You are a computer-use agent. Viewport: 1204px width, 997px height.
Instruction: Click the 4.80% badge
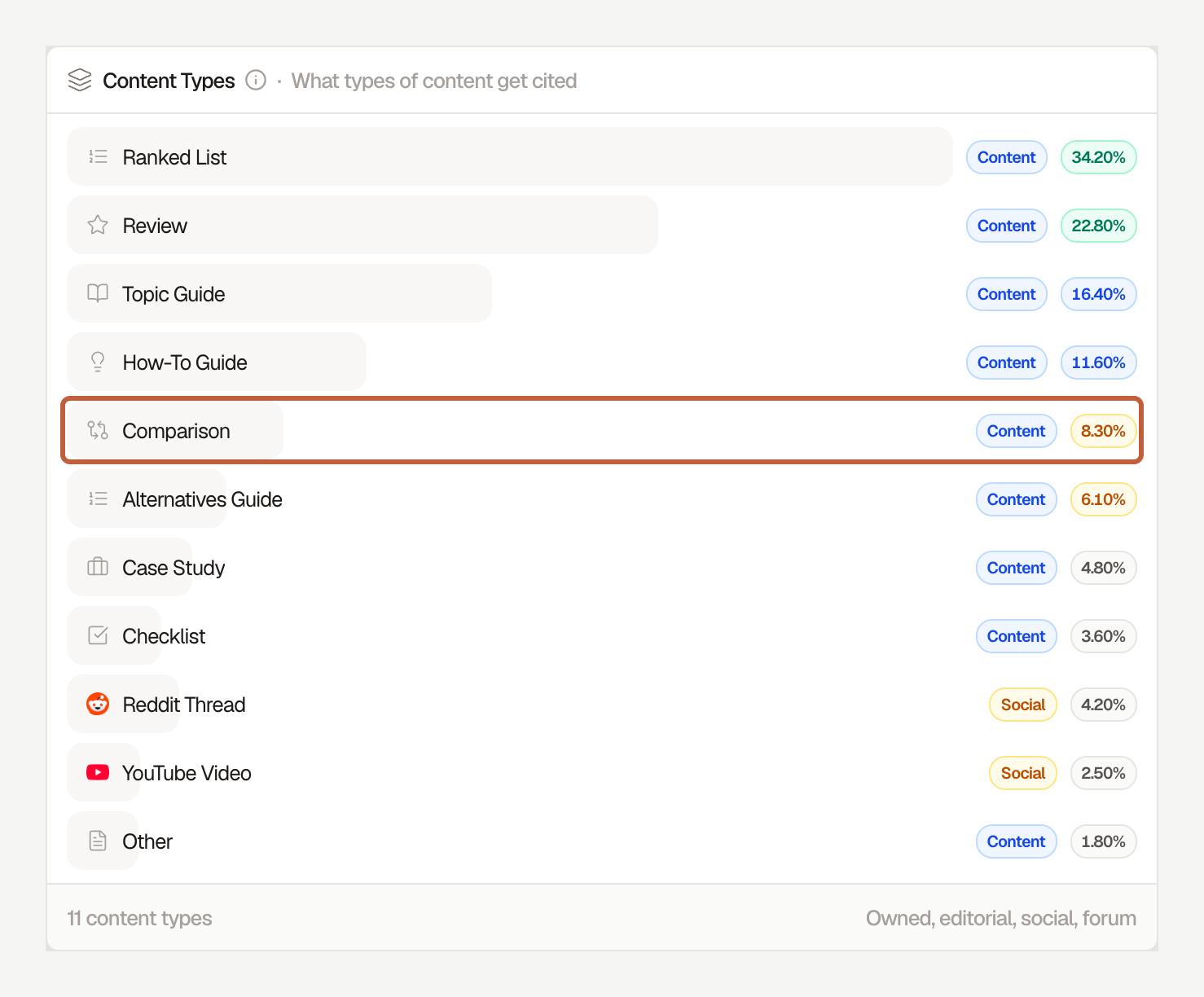tap(1104, 568)
